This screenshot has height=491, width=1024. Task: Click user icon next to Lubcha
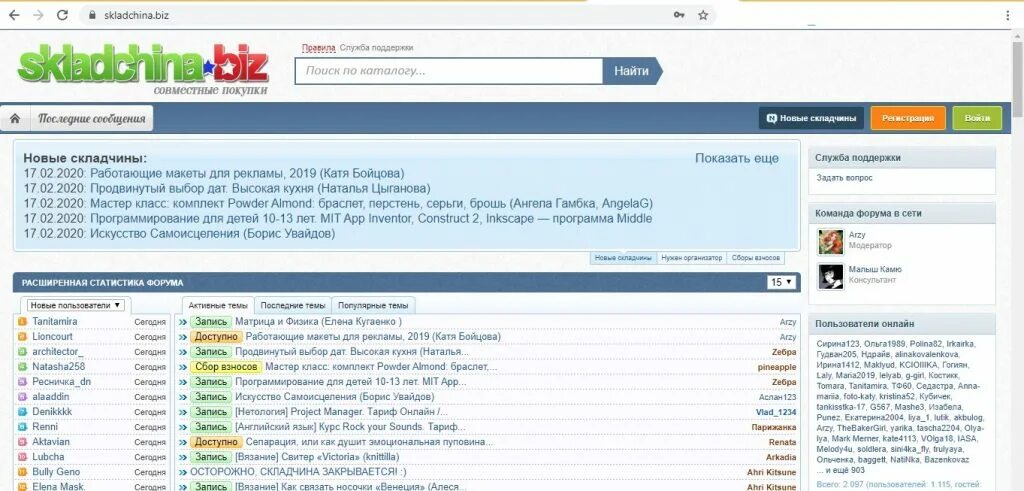pyautogui.click(x=22, y=457)
